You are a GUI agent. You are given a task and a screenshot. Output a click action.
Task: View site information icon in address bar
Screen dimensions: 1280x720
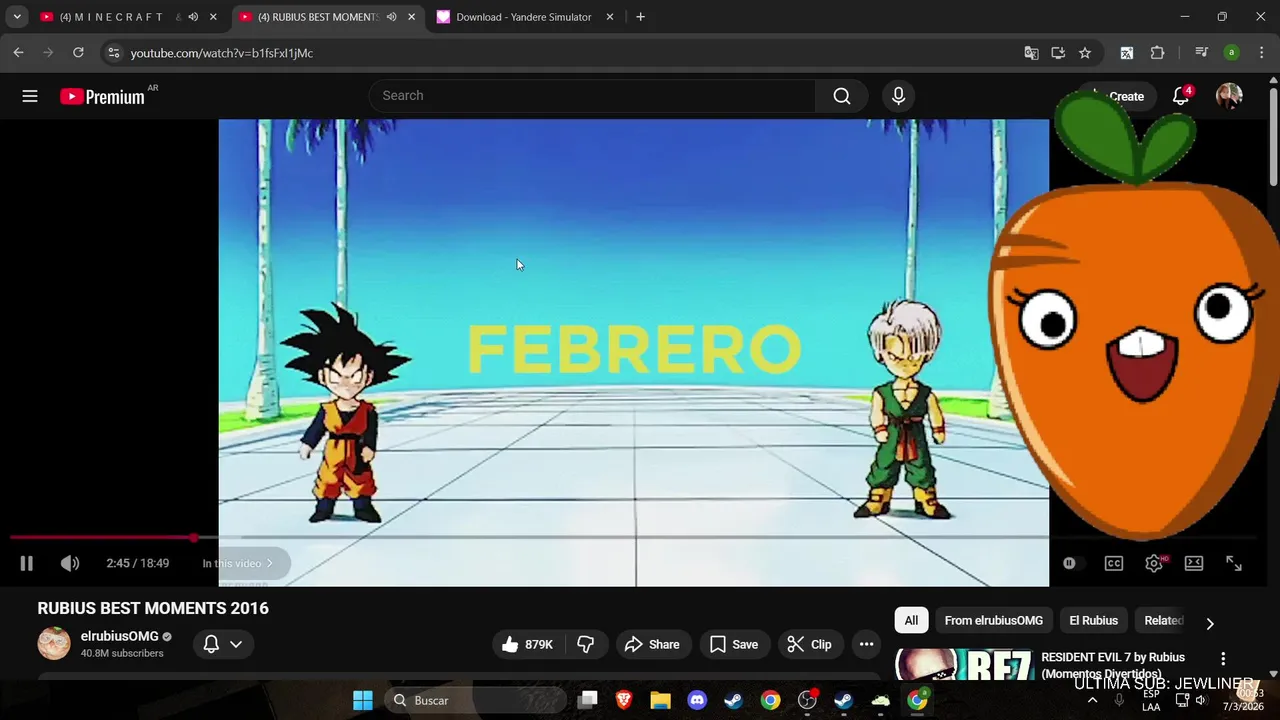[x=114, y=53]
